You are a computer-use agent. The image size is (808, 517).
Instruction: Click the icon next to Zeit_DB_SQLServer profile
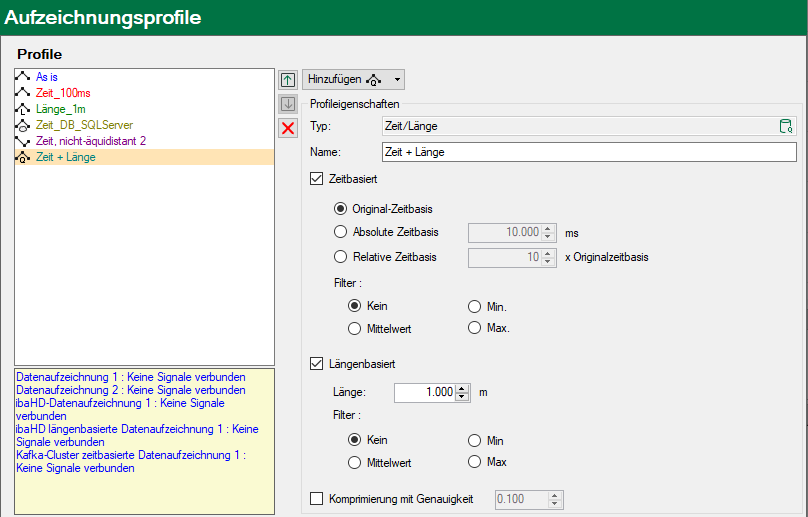click(x=24, y=125)
